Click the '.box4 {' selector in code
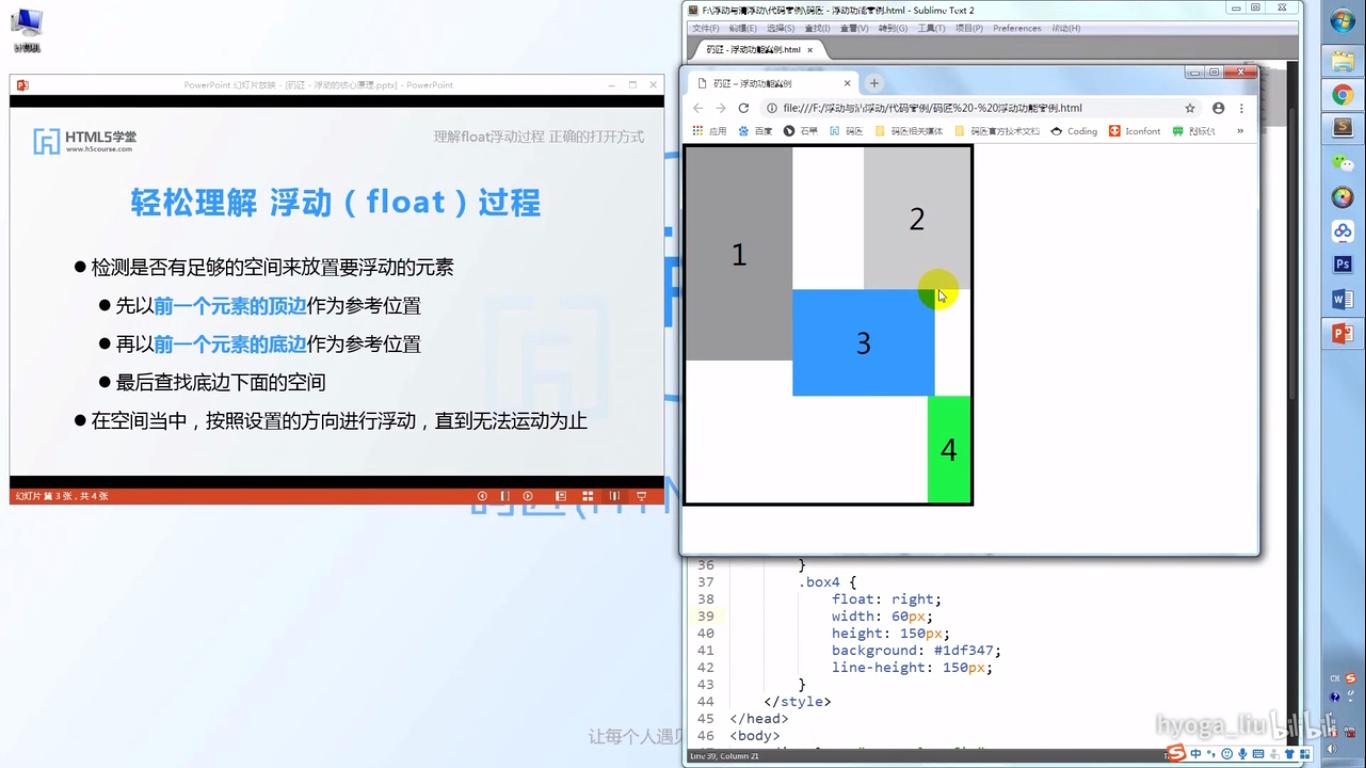This screenshot has height=768, width=1366. 827,582
